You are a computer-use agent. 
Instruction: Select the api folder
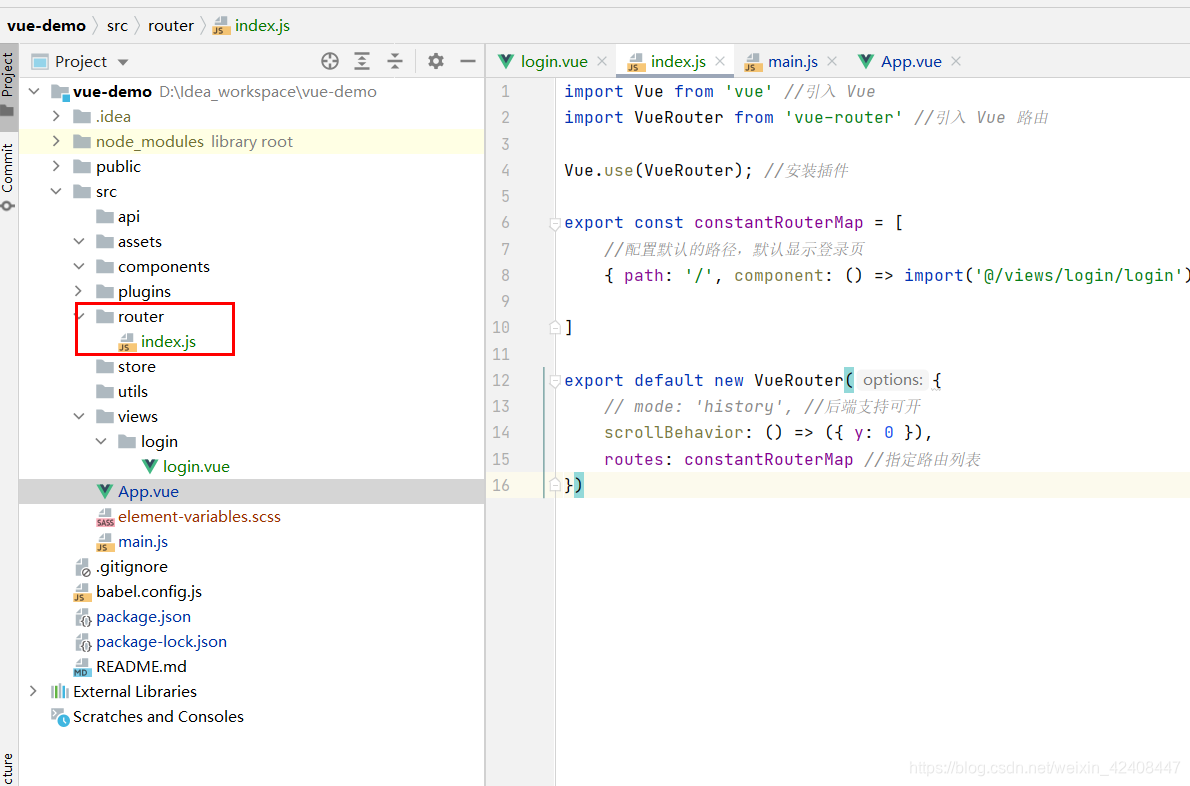[x=128, y=217]
